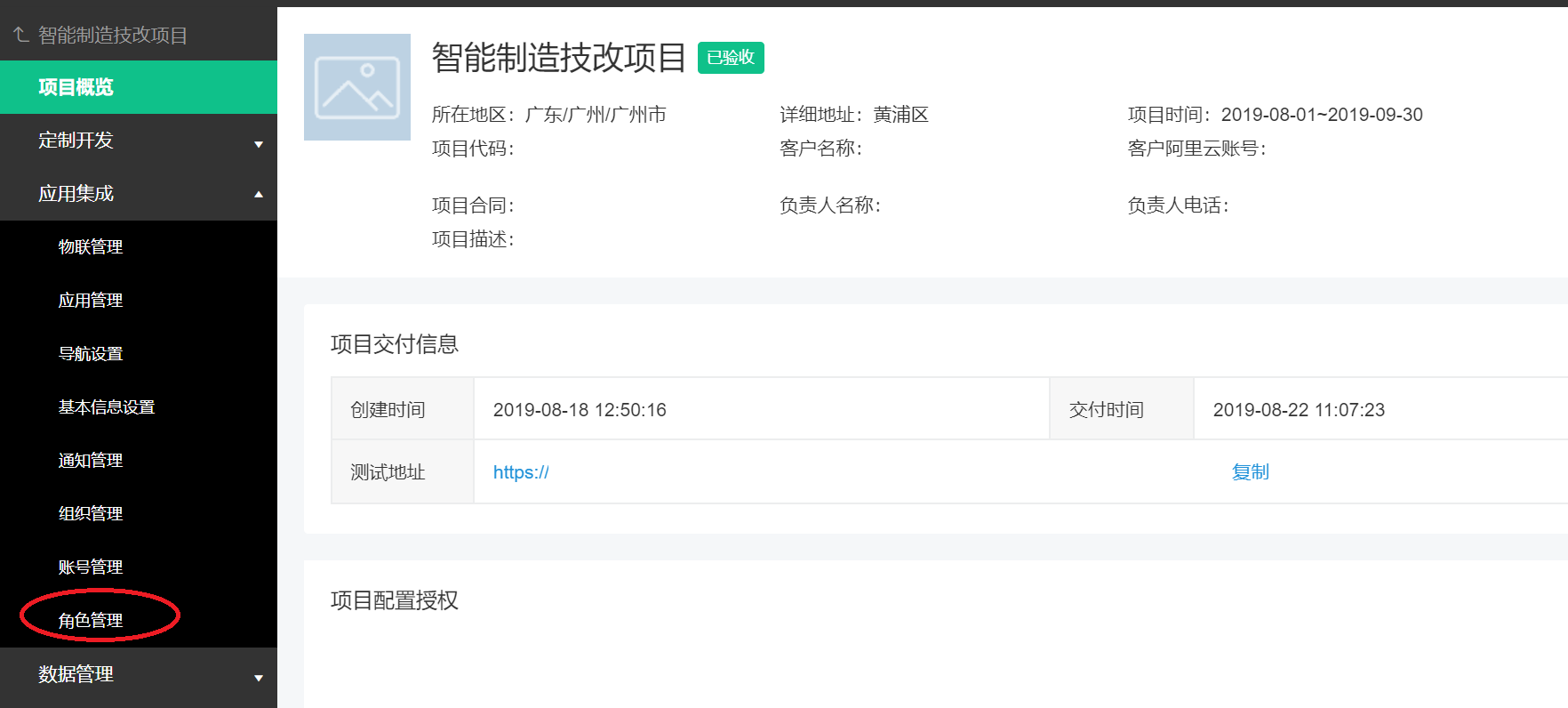The width and height of the screenshot is (1568, 708).
Task: Click the 交付时间 table label
Action: click(x=1106, y=410)
